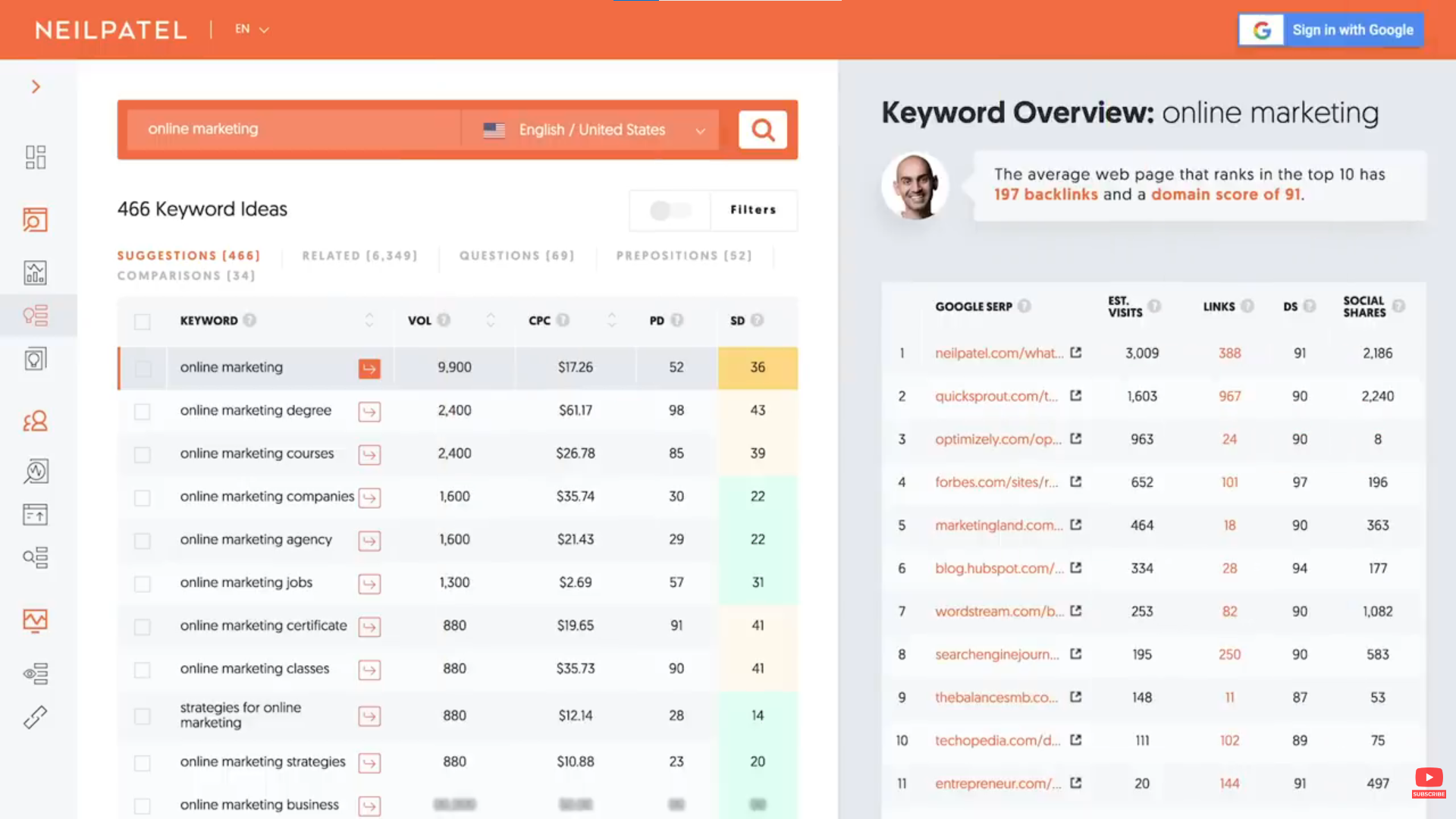Open the Content Ideas icon in sidebar
Viewport: 1456px width, 819px height.
pyautogui.click(x=35, y=358)
